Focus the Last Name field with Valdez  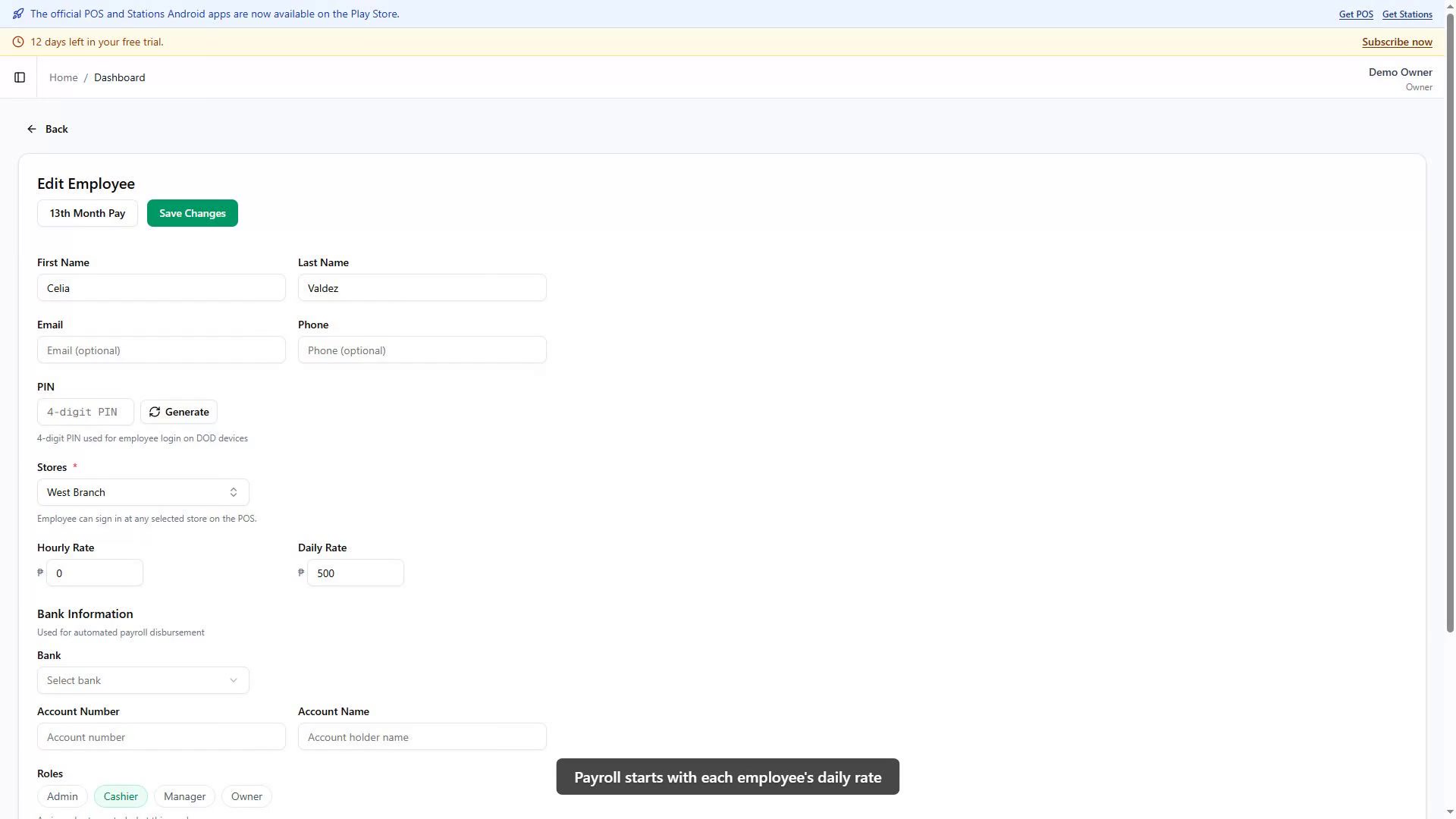click(422, 288)
